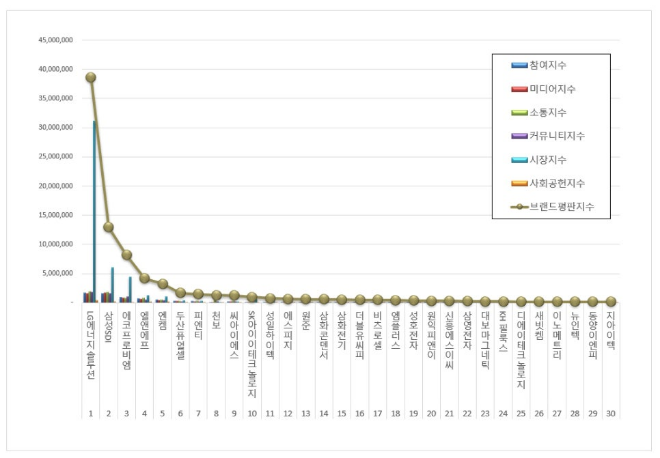Image resolution: width=660 pixels, height=458 pixels.
Task: Click the red 미디어지수 legend marker
Action: tap(520, 89)
